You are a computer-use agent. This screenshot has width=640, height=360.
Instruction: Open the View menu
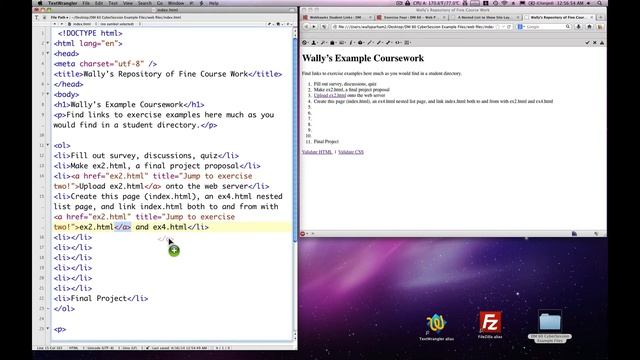(128, 3)
